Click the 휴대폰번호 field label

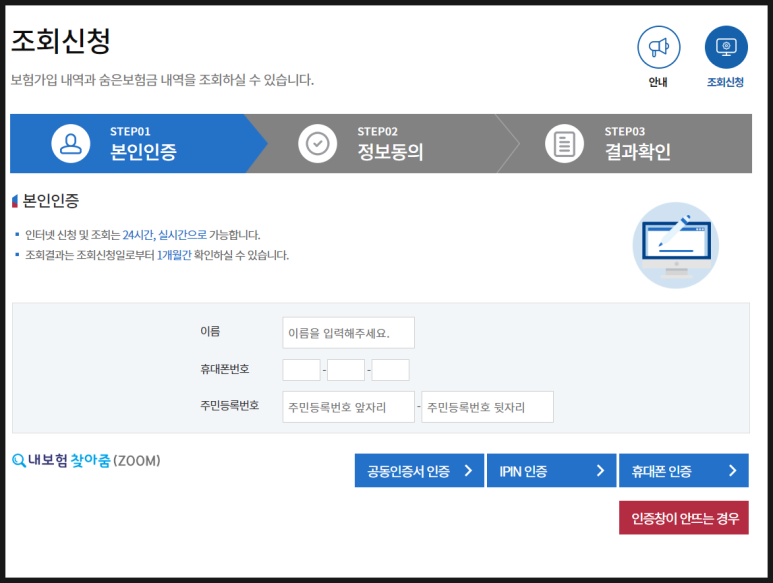225,369
